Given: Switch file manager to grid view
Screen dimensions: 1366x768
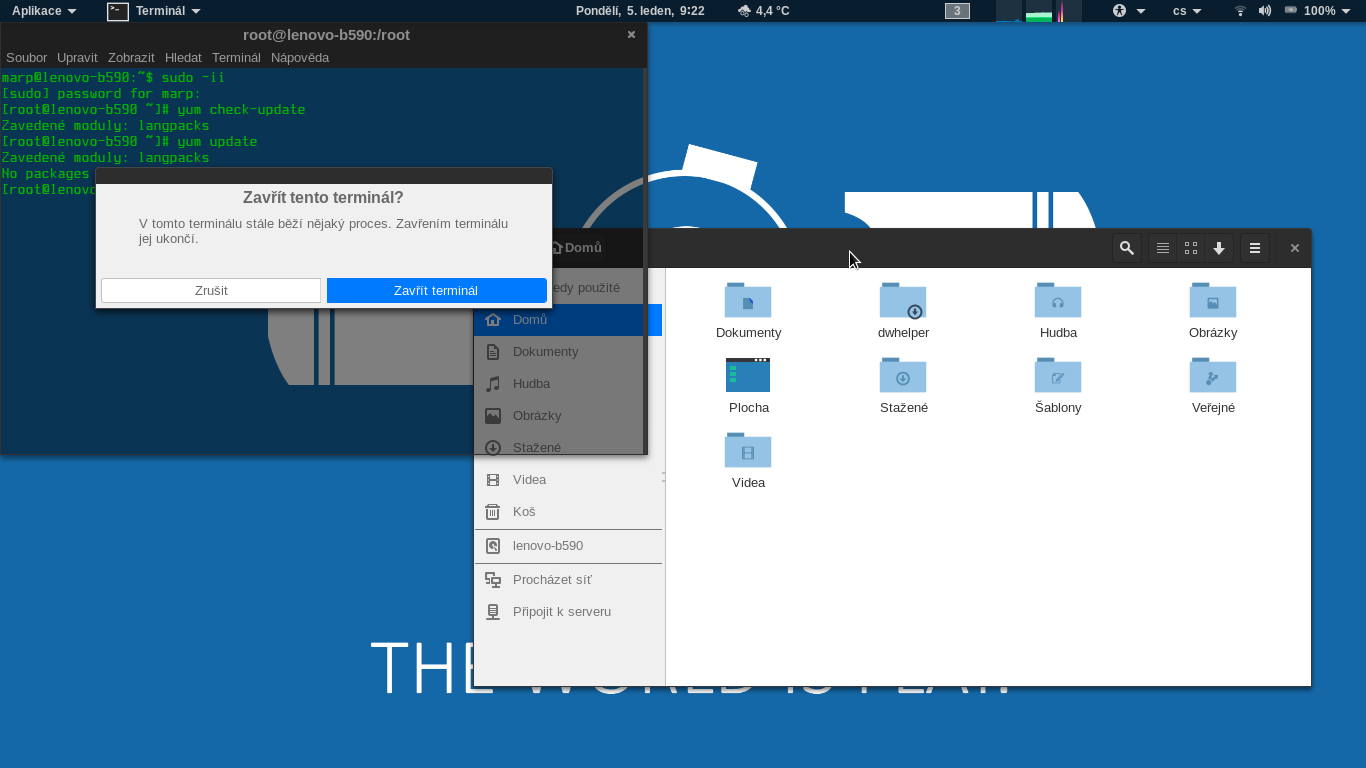Looking at the screenshot, I should tap(1191, 248).
